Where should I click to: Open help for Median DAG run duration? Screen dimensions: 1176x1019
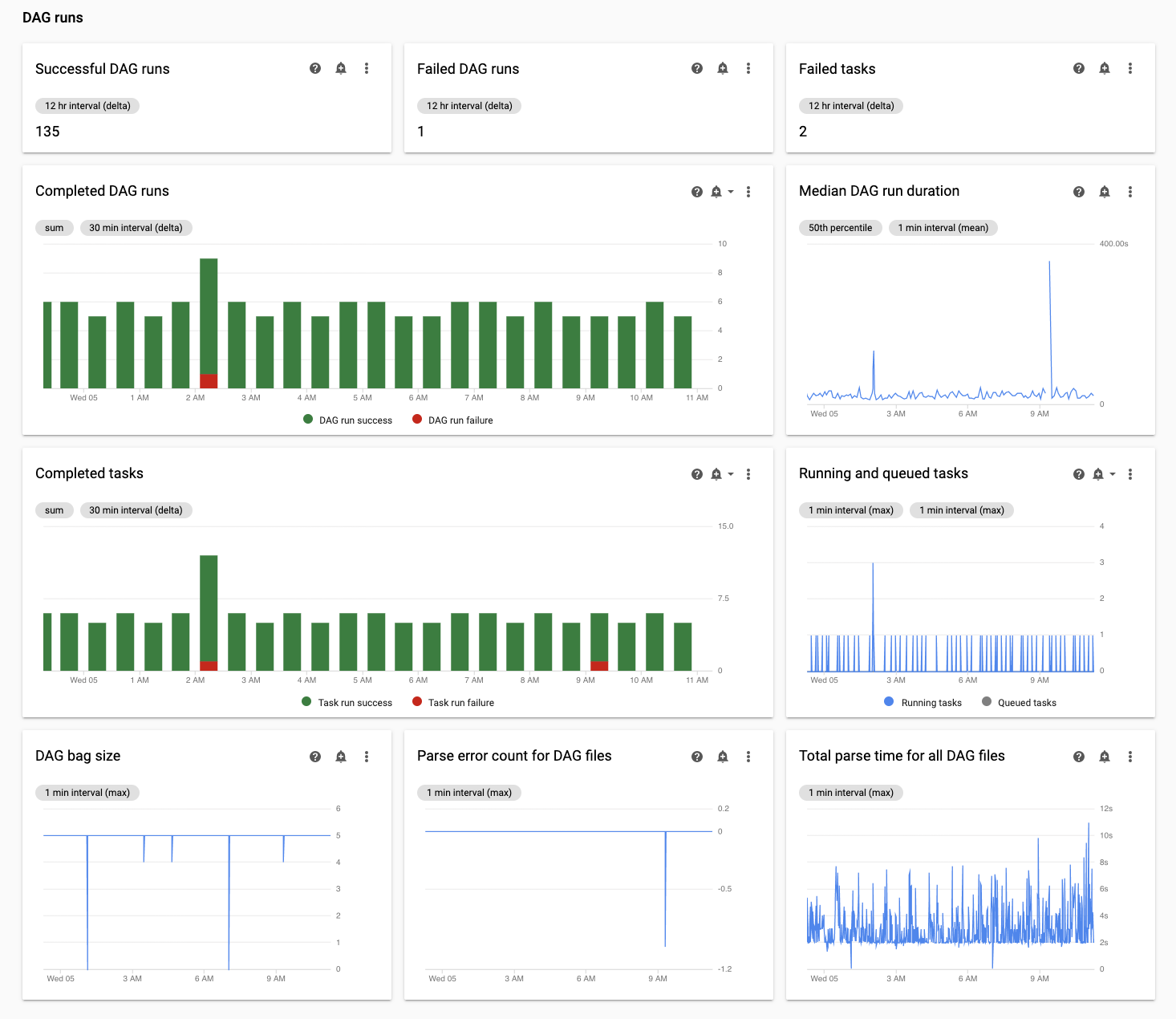click(1079, 192)
